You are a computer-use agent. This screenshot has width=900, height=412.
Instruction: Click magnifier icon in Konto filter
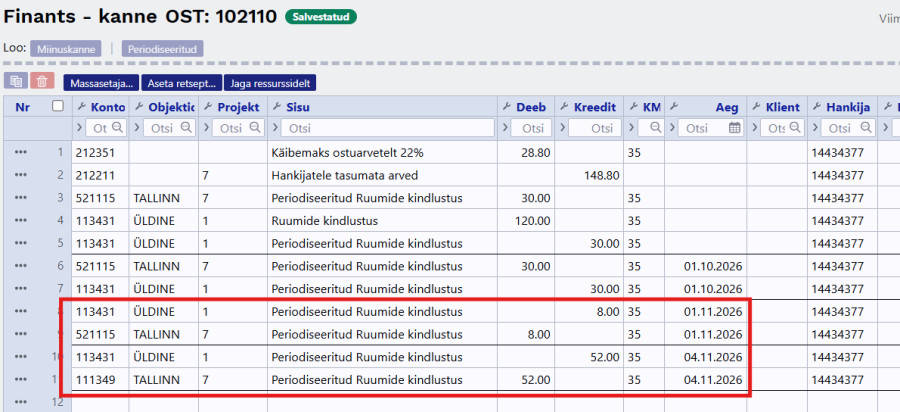coord(117,128)
